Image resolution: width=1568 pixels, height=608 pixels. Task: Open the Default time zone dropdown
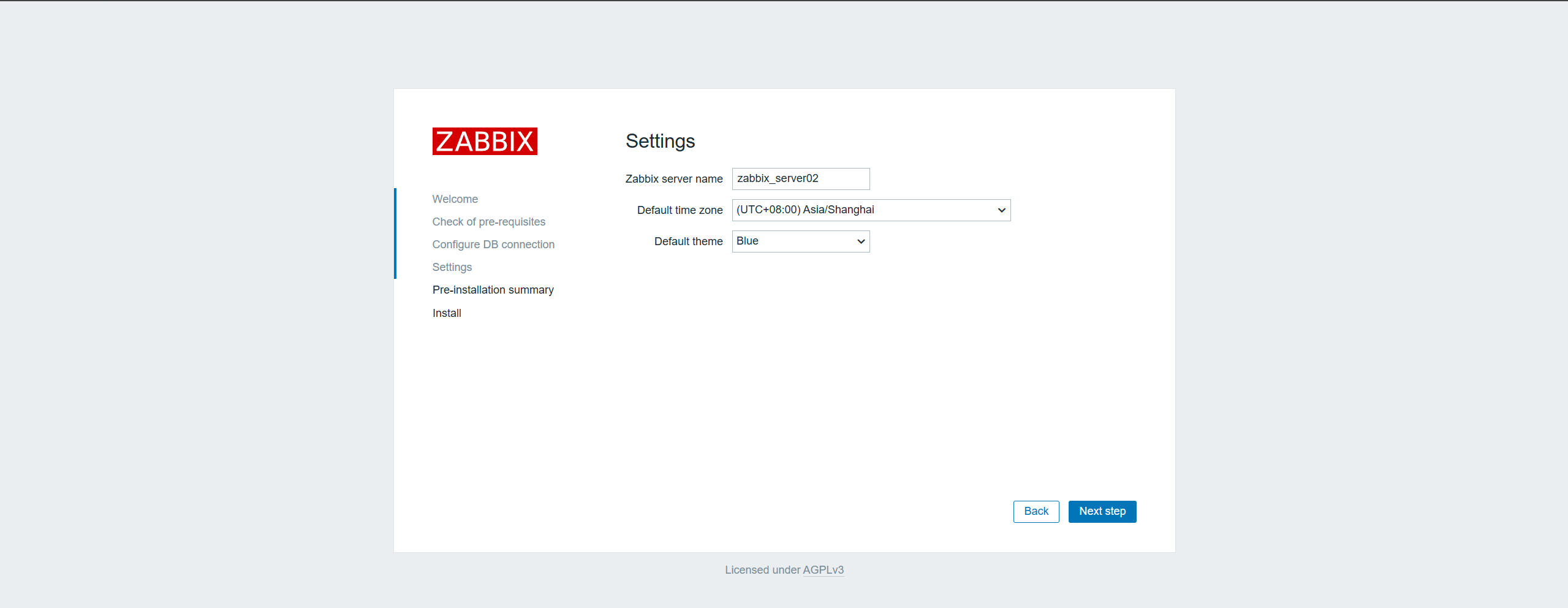coord(871,210)
